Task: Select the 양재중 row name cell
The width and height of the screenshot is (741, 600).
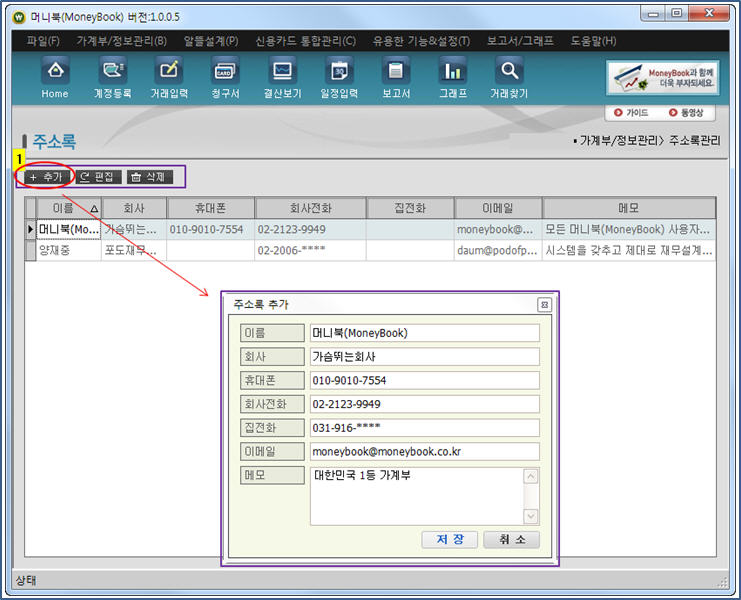Action: tap(69, 250)
